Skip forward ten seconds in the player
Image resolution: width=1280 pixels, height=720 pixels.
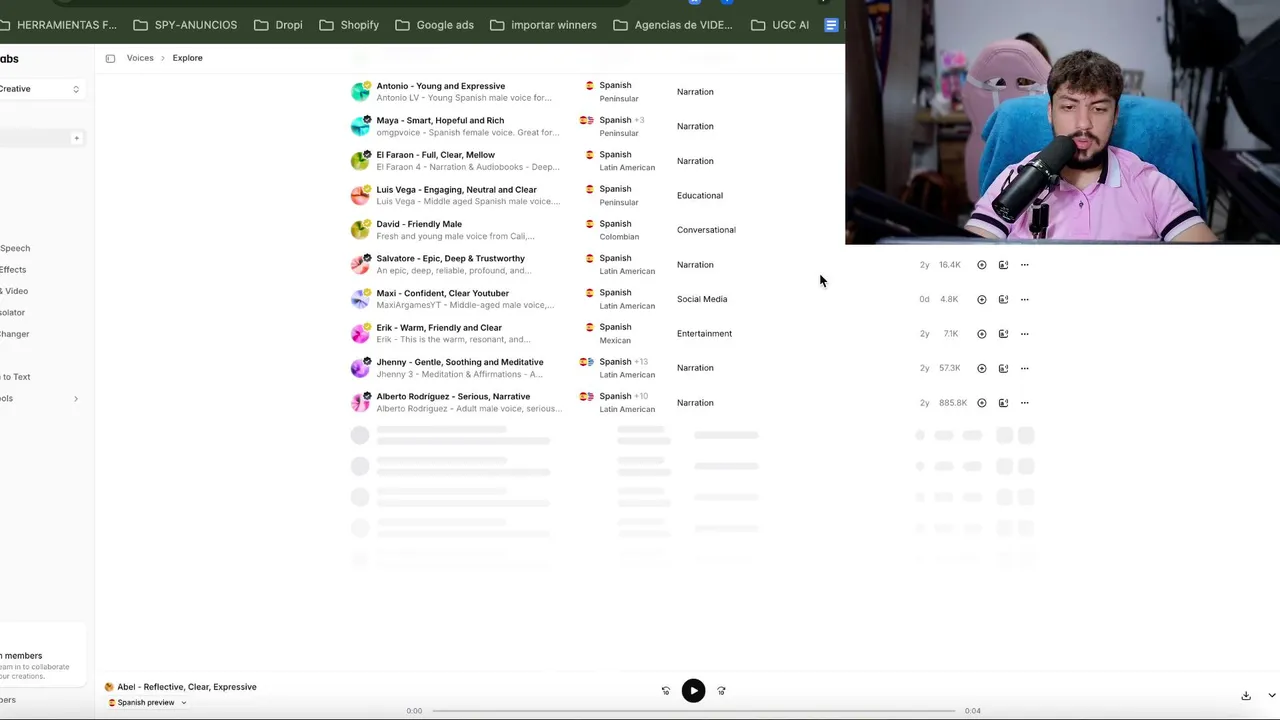pyautogui.click(x=721, y=691)
